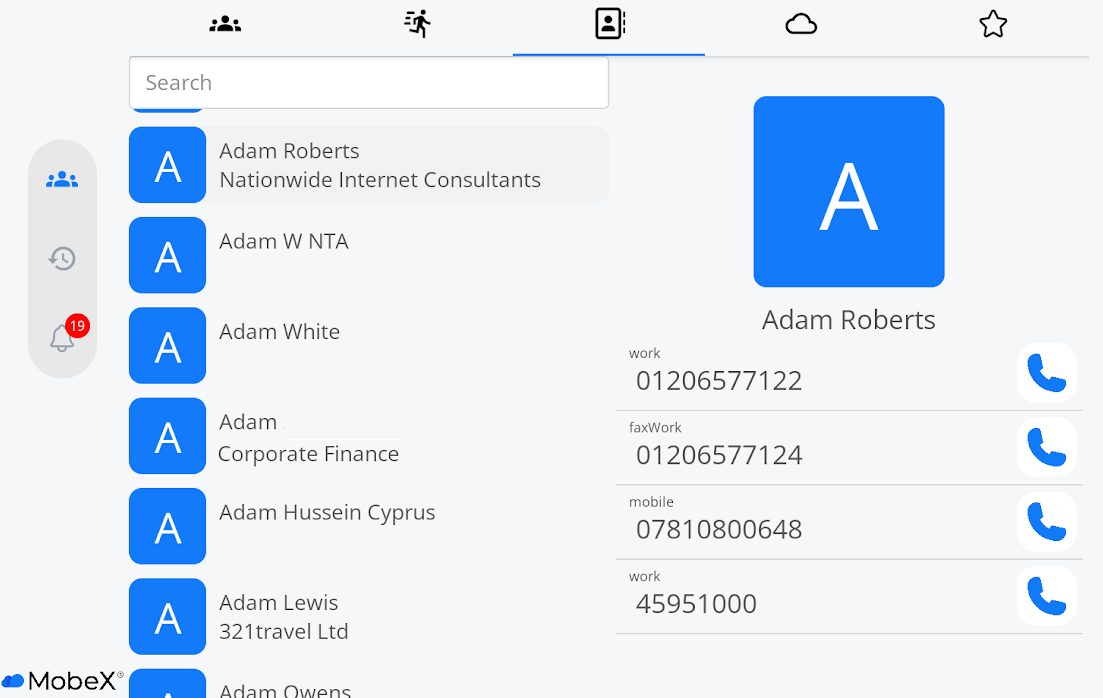Viewport: 1103px width, 698px height.
Task: Dial the faxWork number 01206577124
Action: [1046, 447]
